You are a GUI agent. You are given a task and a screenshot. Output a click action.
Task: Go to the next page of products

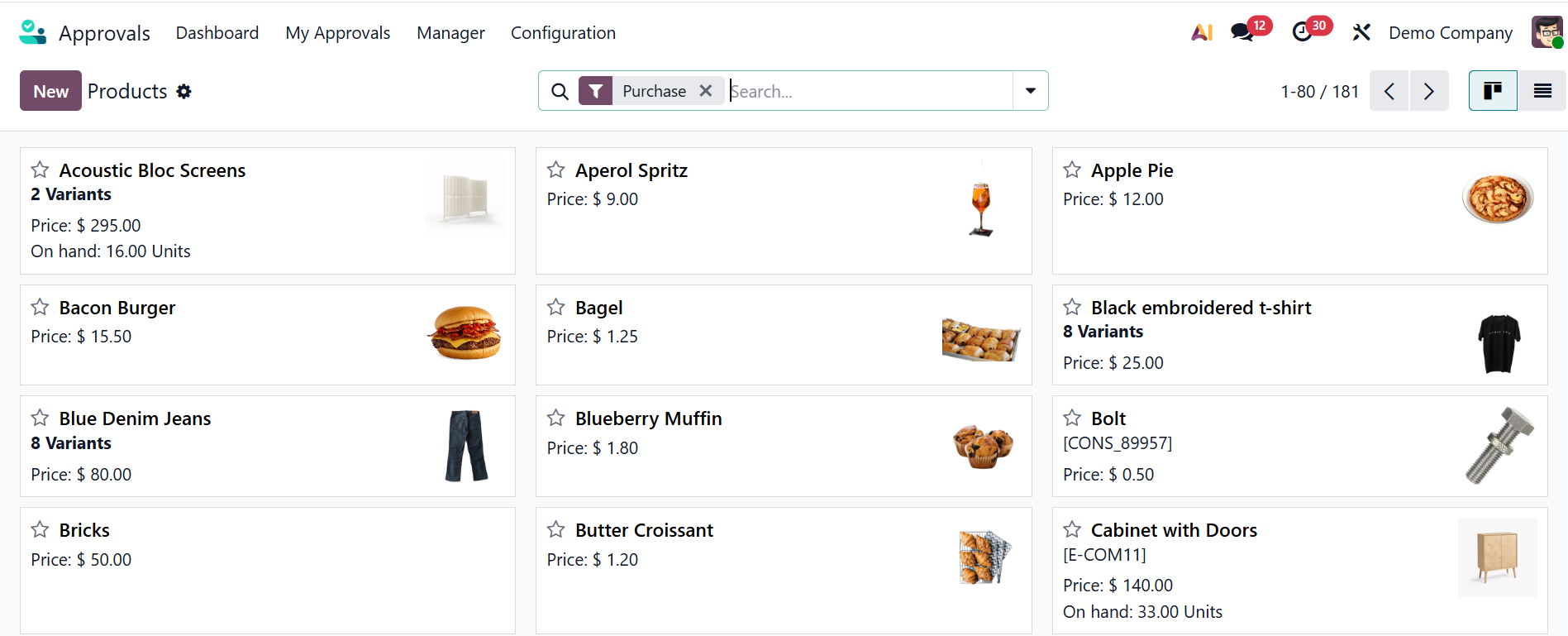(x=1428, y=91)
